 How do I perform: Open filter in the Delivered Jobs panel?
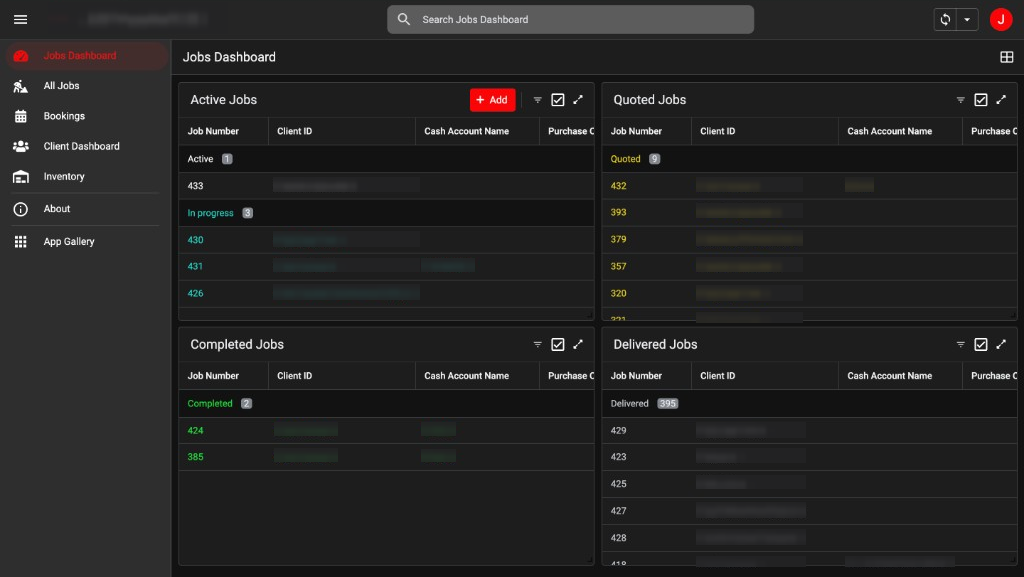[x=961, y=345]
